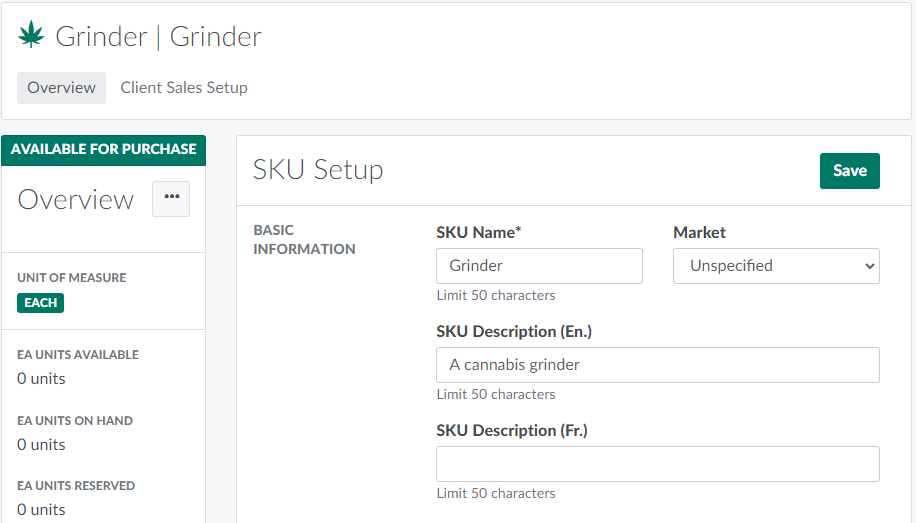Click the SKU Setup heading
This screenshot has height=523, width=916.
[x=318, y=170]
